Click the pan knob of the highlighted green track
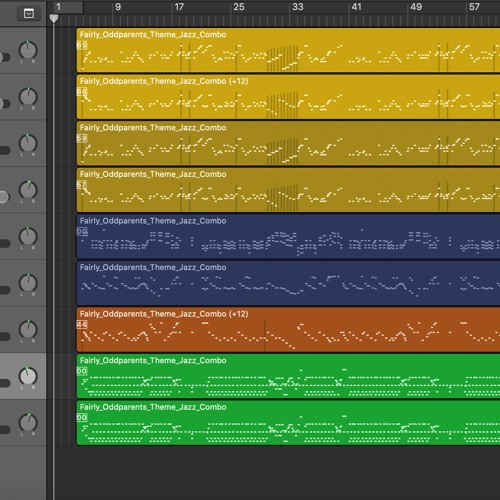 tap(28, 376)
